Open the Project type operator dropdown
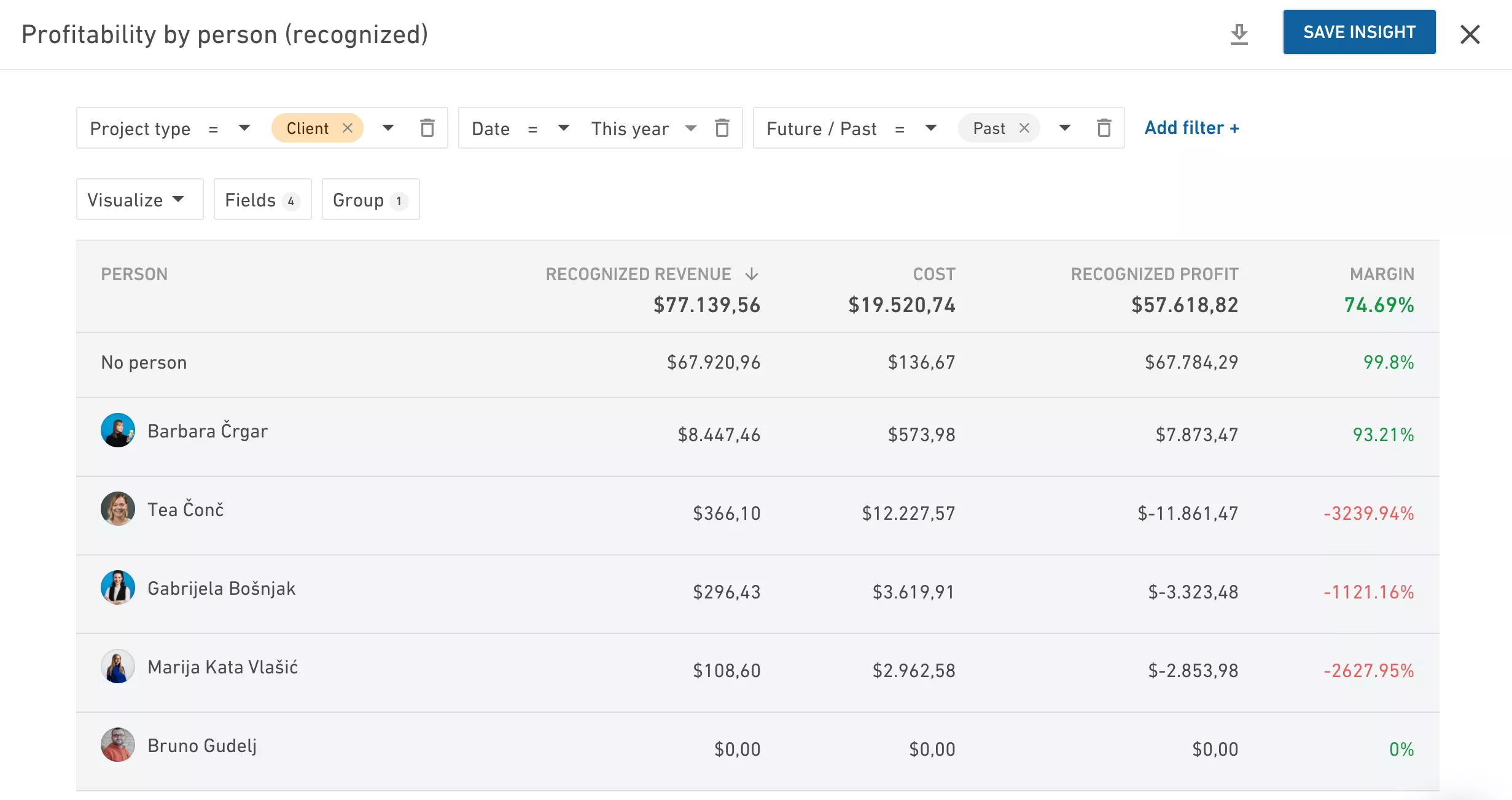The height and width of the screenshot is (800, 1512). 244,128
